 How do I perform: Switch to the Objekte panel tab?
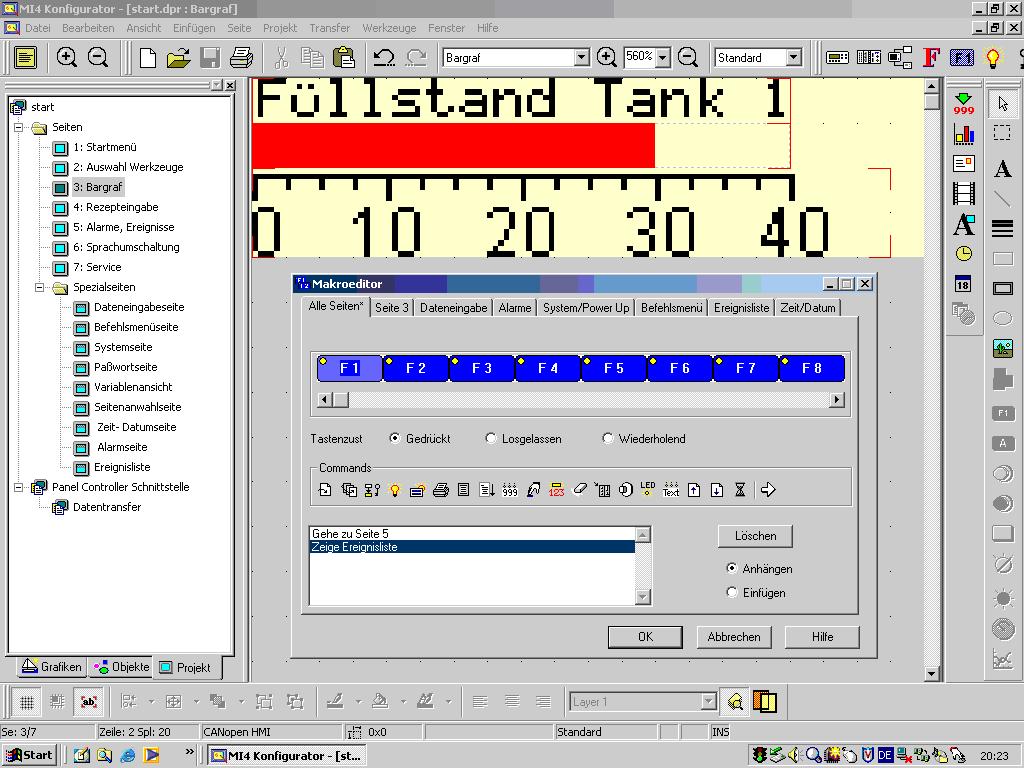[x=121, y=667]
